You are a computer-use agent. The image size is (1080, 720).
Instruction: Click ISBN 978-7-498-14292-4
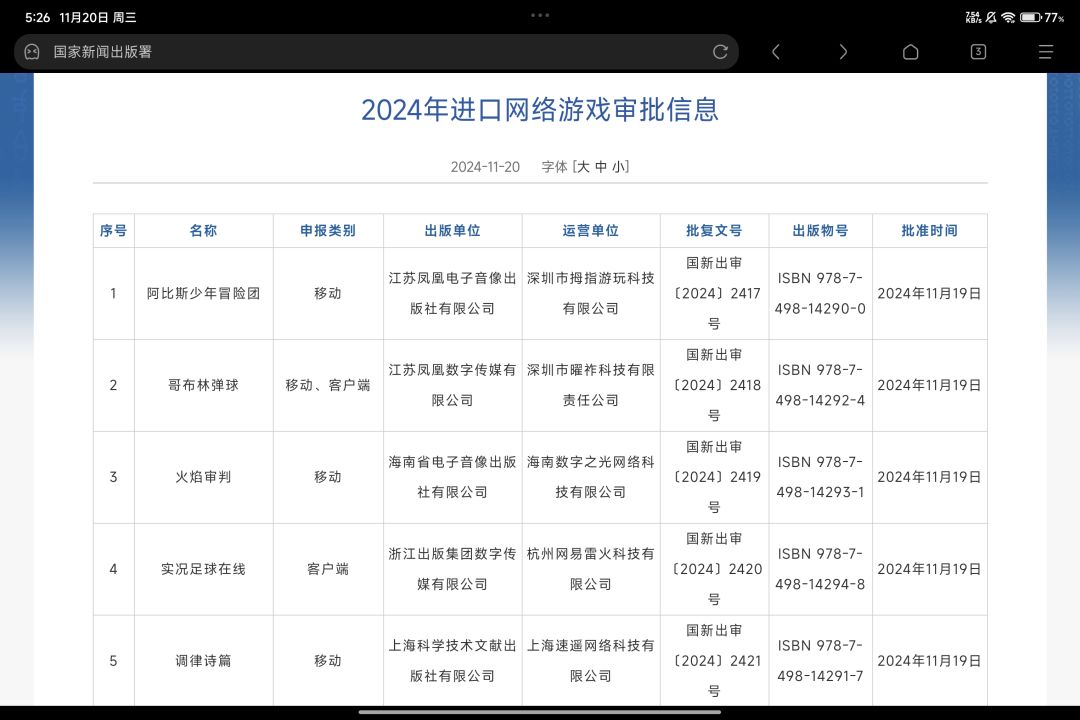820,385
